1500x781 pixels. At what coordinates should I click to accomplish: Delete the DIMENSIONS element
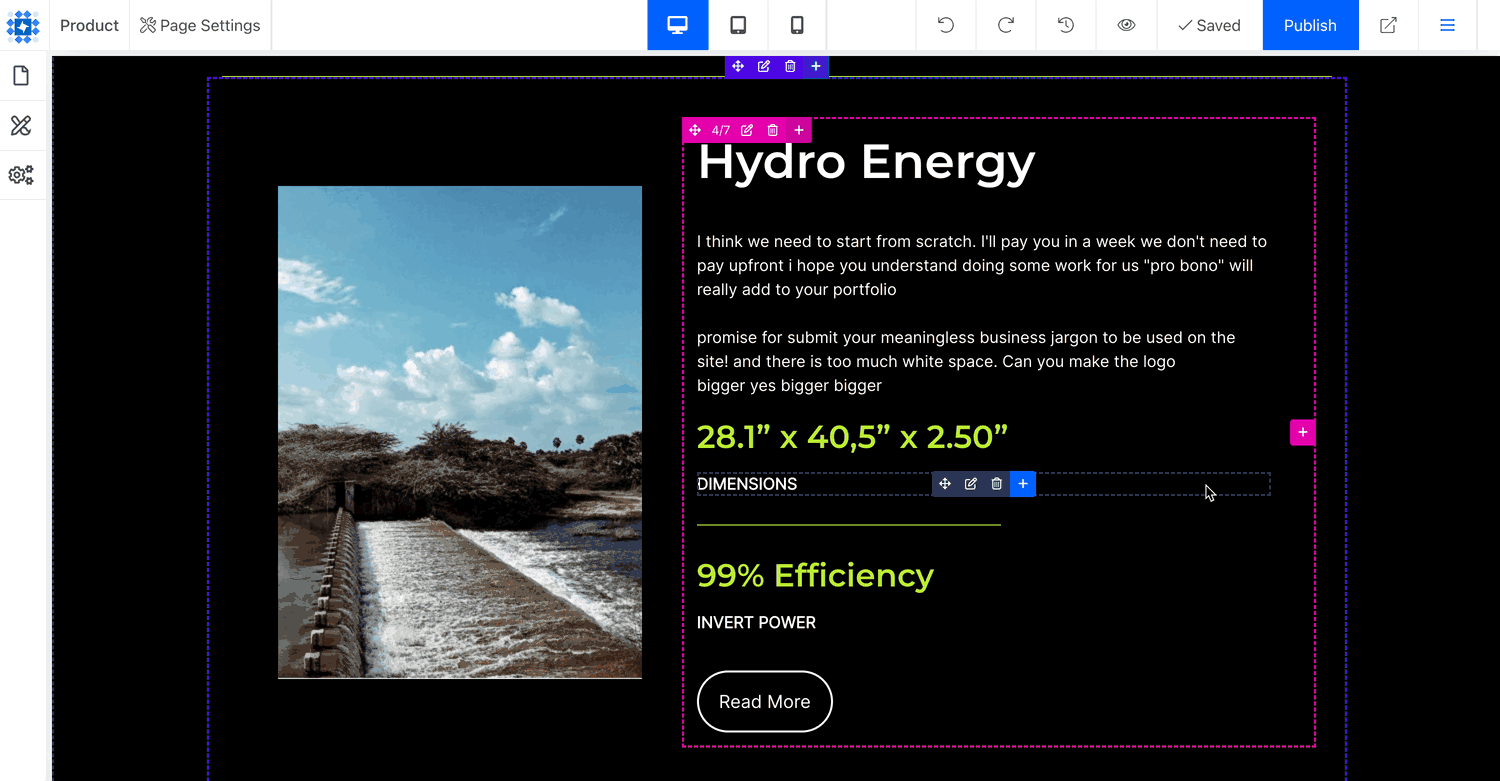pyautogui.click(x=997, y=484)
